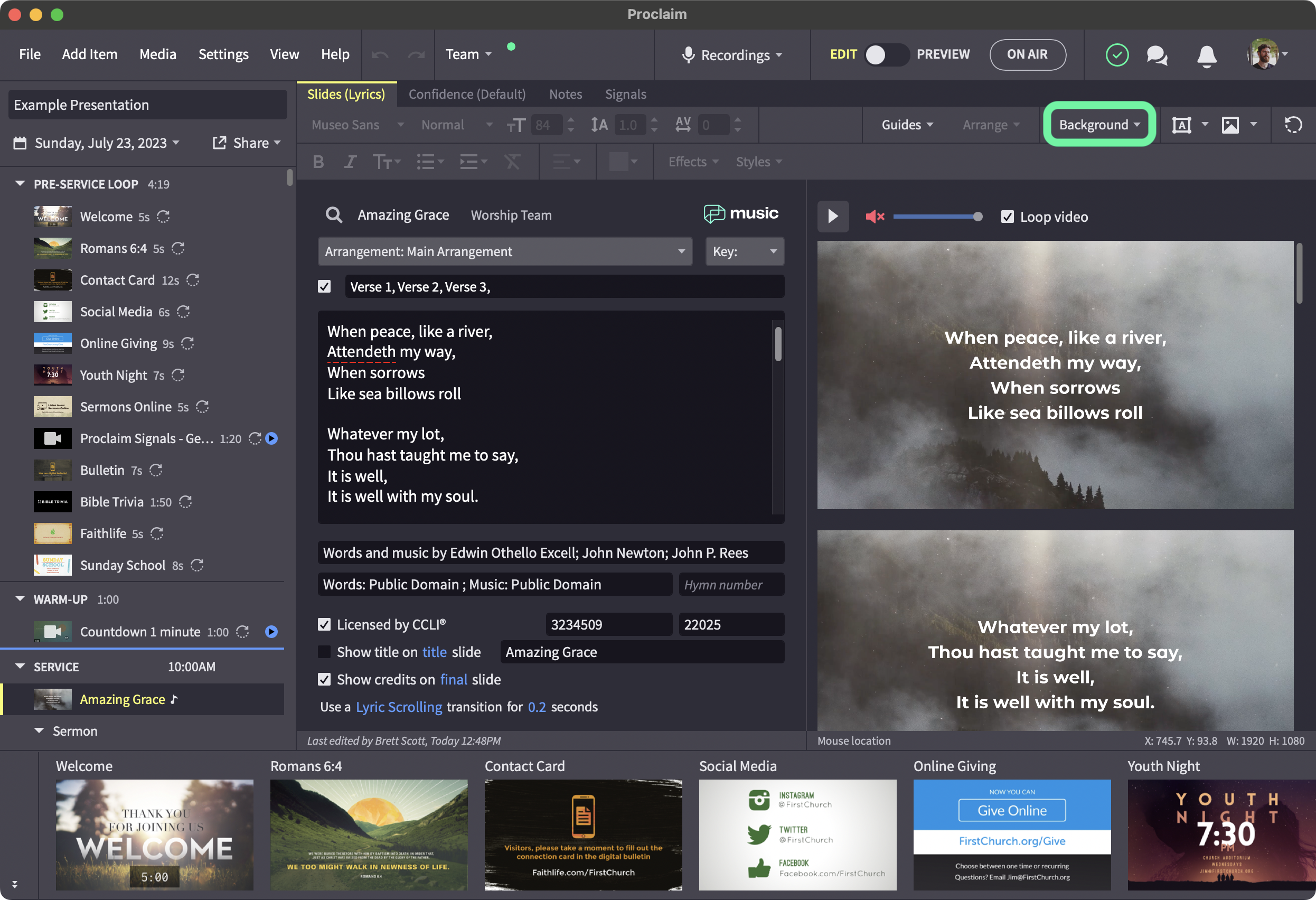
Task: Click the Lyric Scrolling transition link
Action: click(x=399, y=707)
